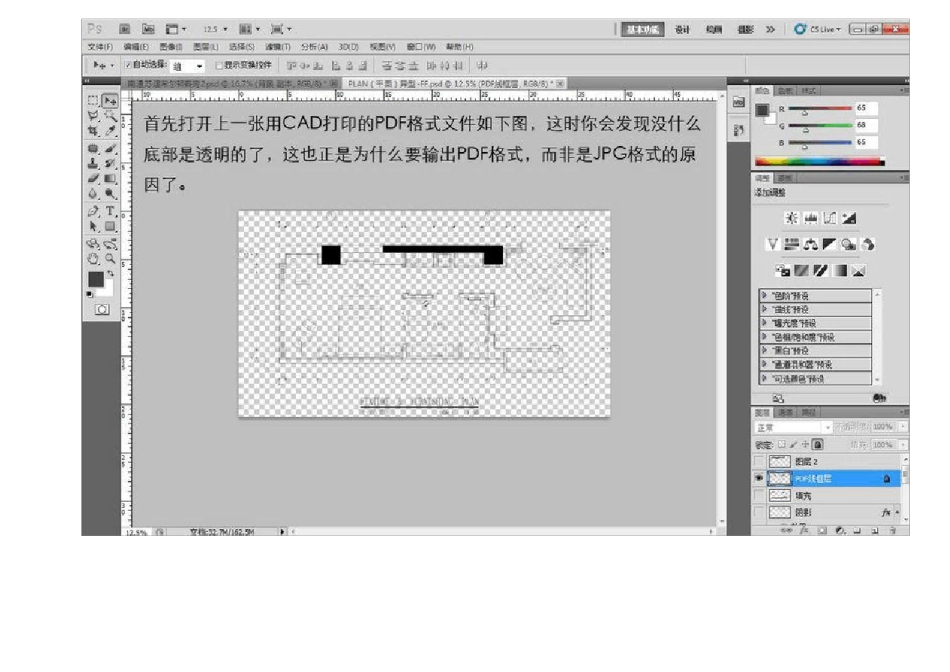
Task: Select the Rectangular Marquee tool
Action: (x=93, y=101)
